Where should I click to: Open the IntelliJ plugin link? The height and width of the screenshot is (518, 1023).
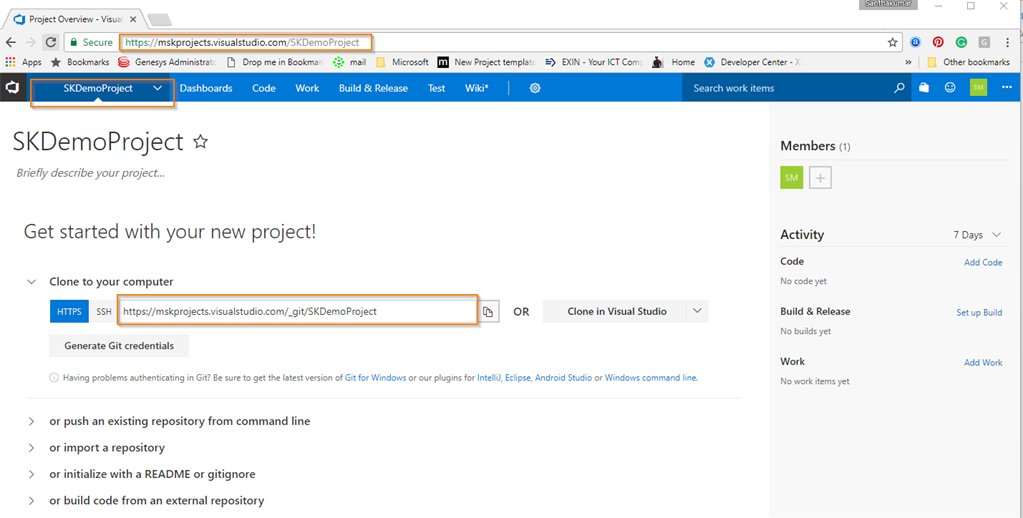[x=489, y=378]
